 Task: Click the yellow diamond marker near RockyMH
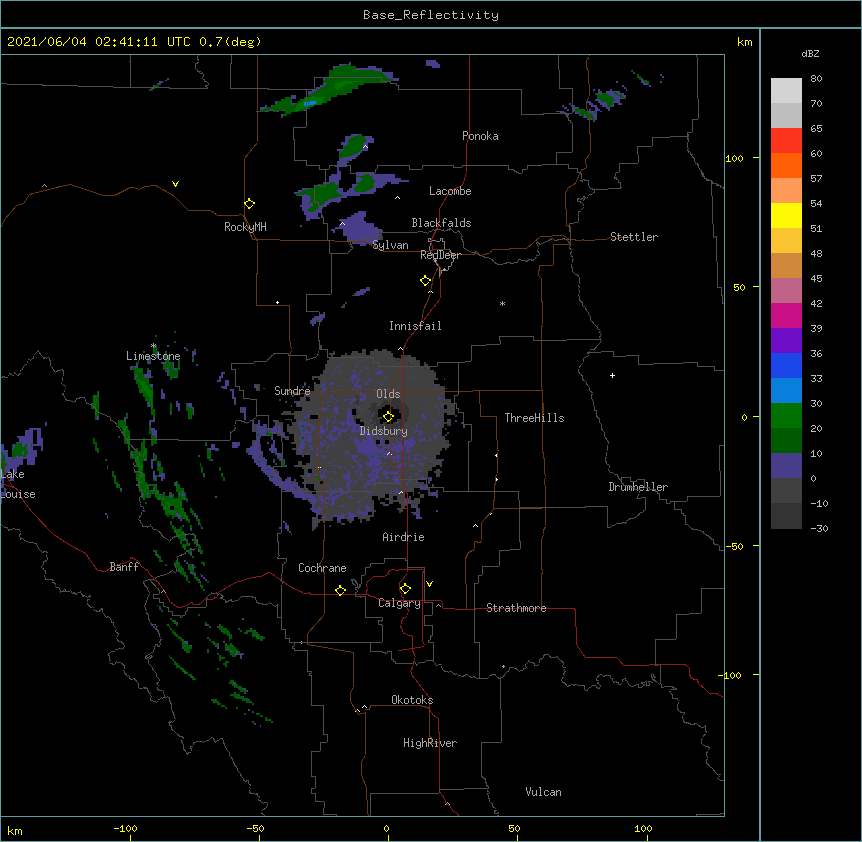(x=249, y=204)
